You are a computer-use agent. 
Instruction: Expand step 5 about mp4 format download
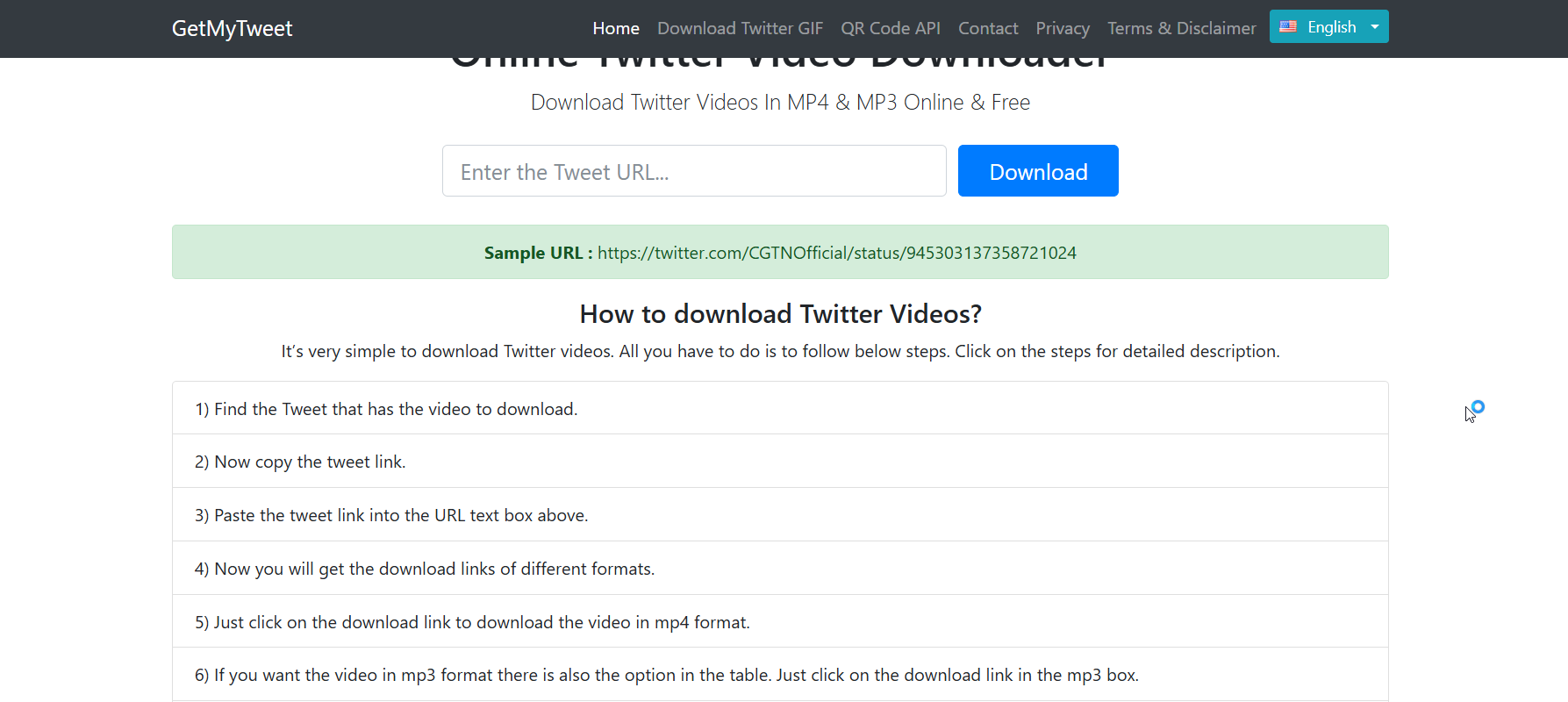[472, 623]
